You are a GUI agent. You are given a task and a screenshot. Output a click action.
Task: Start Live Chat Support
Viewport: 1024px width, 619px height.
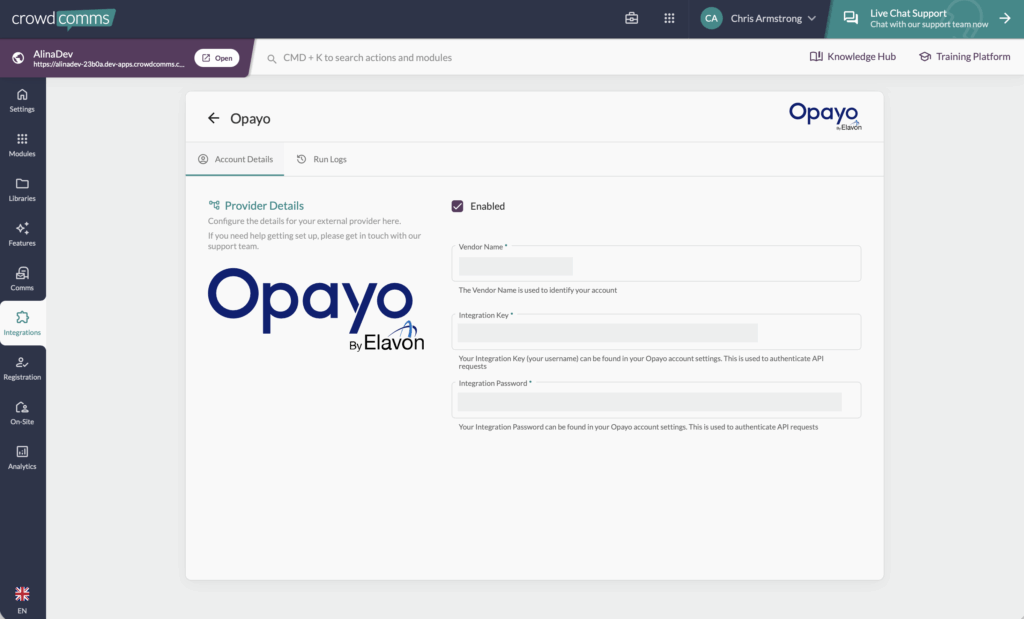[926, 18]
